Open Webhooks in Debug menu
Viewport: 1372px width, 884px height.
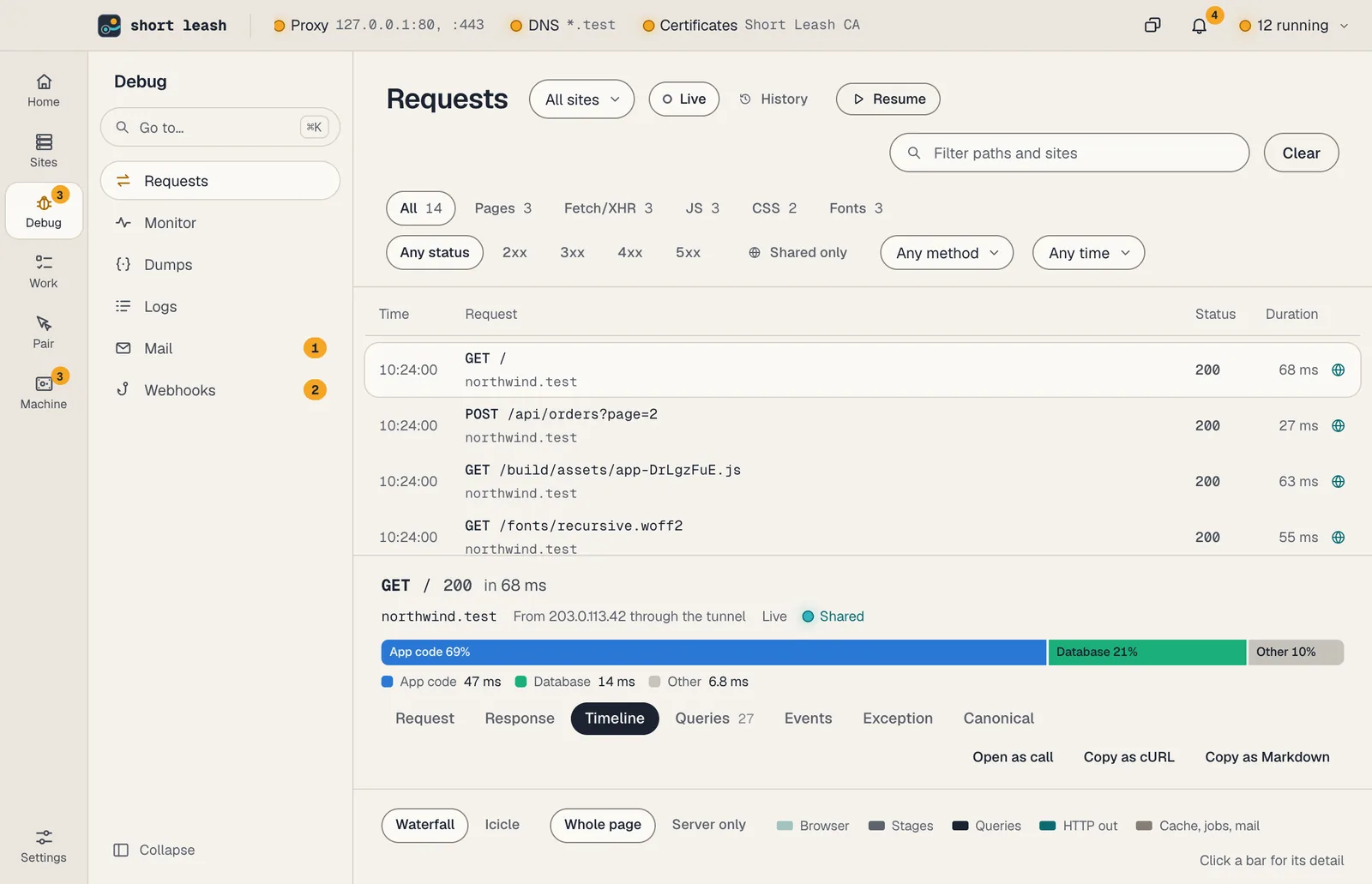pos(220,390)
